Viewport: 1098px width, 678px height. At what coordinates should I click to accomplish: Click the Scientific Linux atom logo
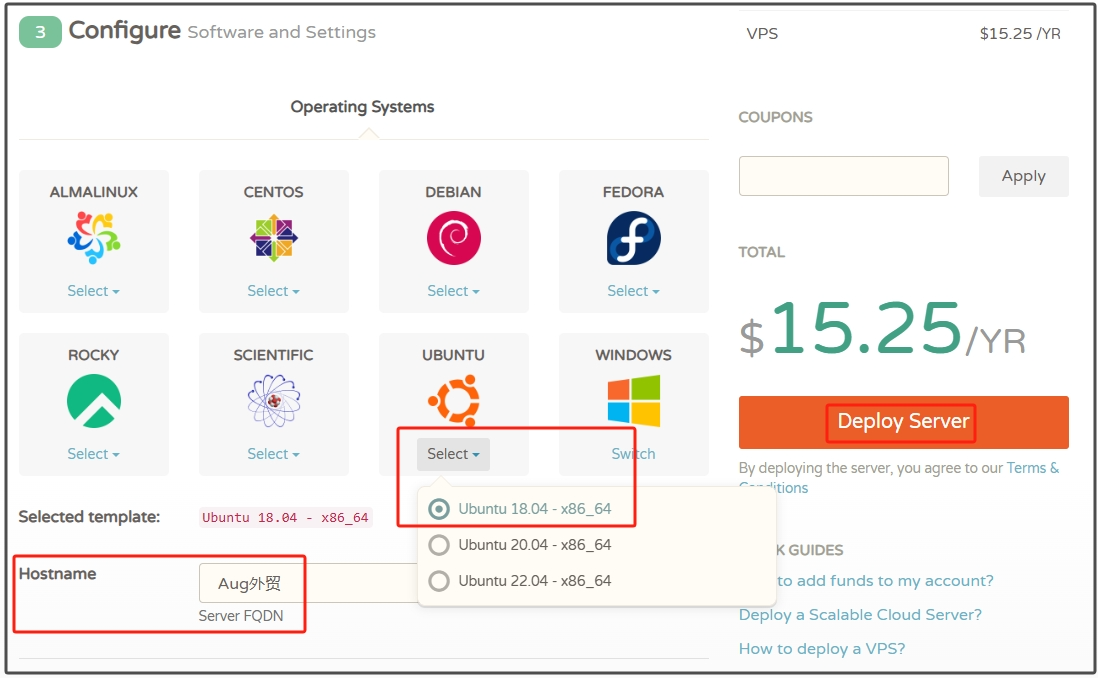click(274, 401)
